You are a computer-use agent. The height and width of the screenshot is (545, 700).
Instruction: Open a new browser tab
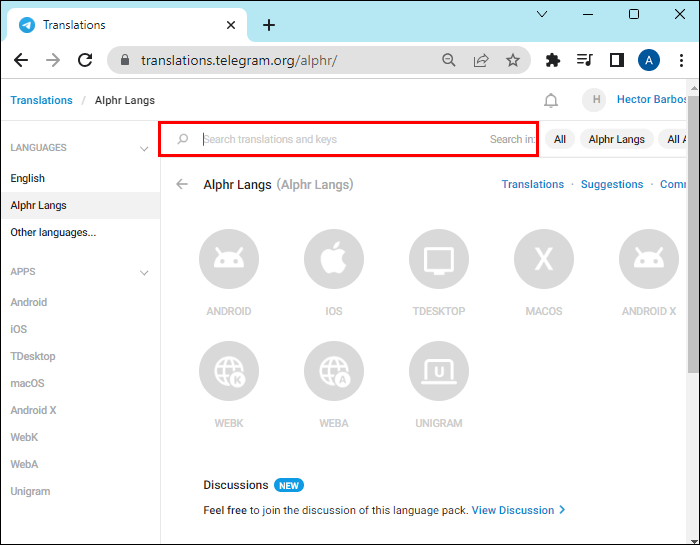[269, 25]
